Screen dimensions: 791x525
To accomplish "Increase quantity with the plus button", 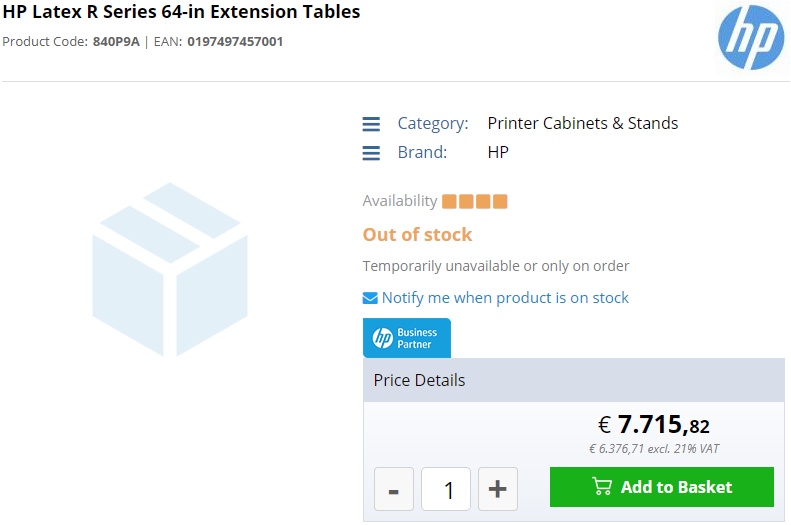I will pyautogui.click(x=497, y=489).
